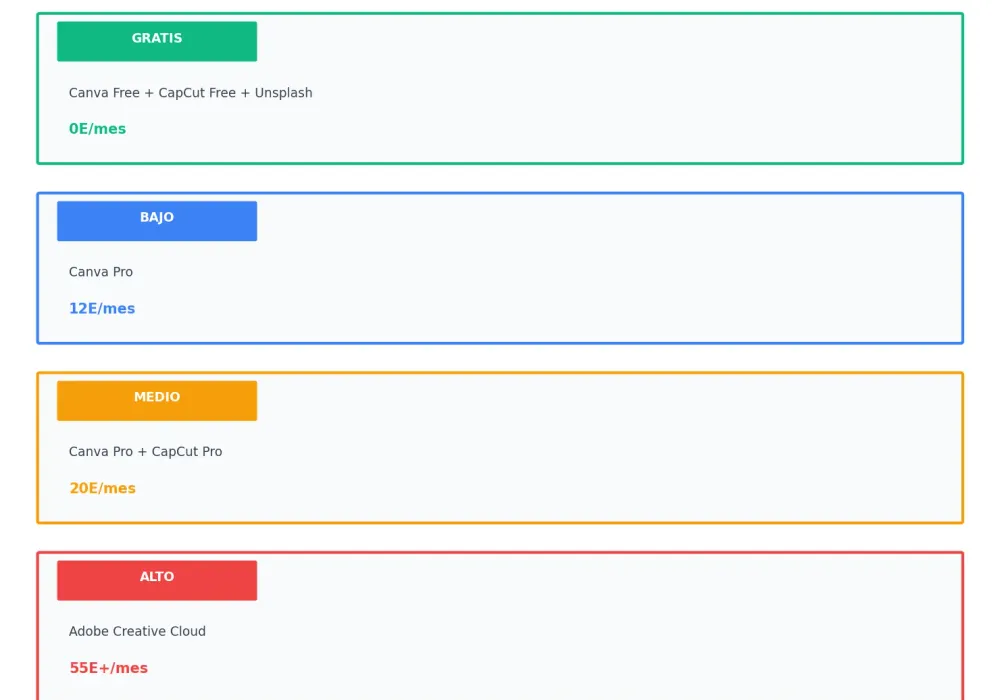This screenshot has height=700, width=1000.
Task: Click the red ALTO badge
Action: [x=157, y=581]
